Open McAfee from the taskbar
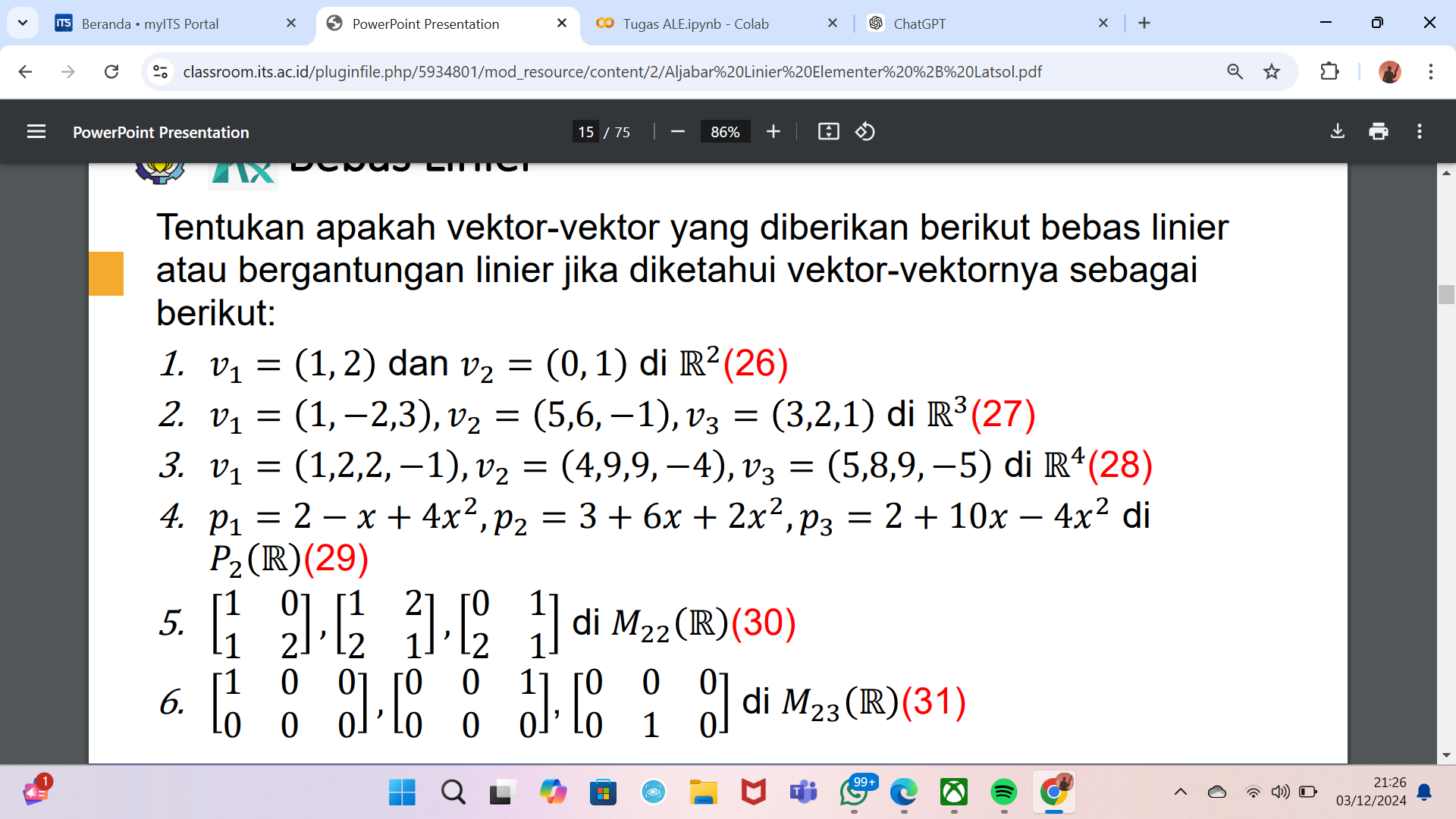This screenshot has height=819, width=1456. pyautogui.click(x=753, y=792)
